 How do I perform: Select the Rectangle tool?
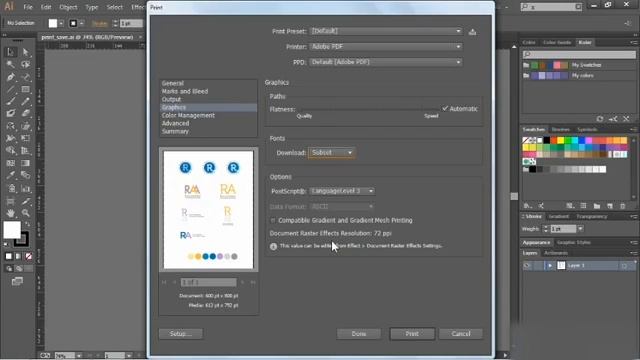(25, 89)
